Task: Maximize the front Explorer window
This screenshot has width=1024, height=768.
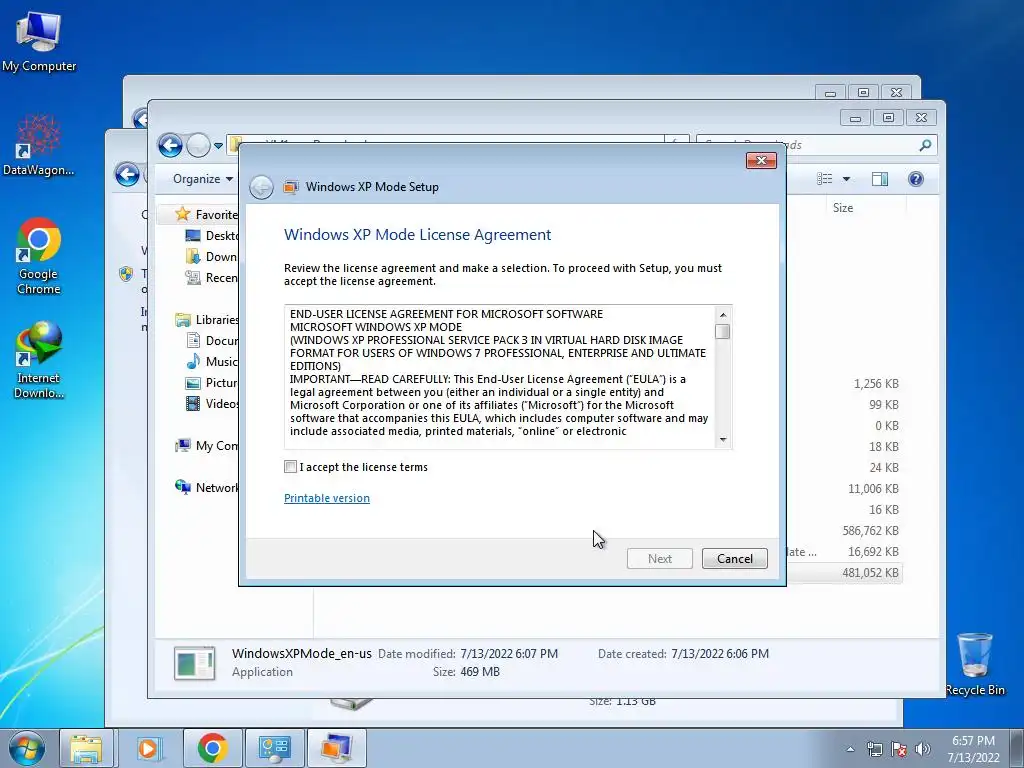Action: pos(888,118)
